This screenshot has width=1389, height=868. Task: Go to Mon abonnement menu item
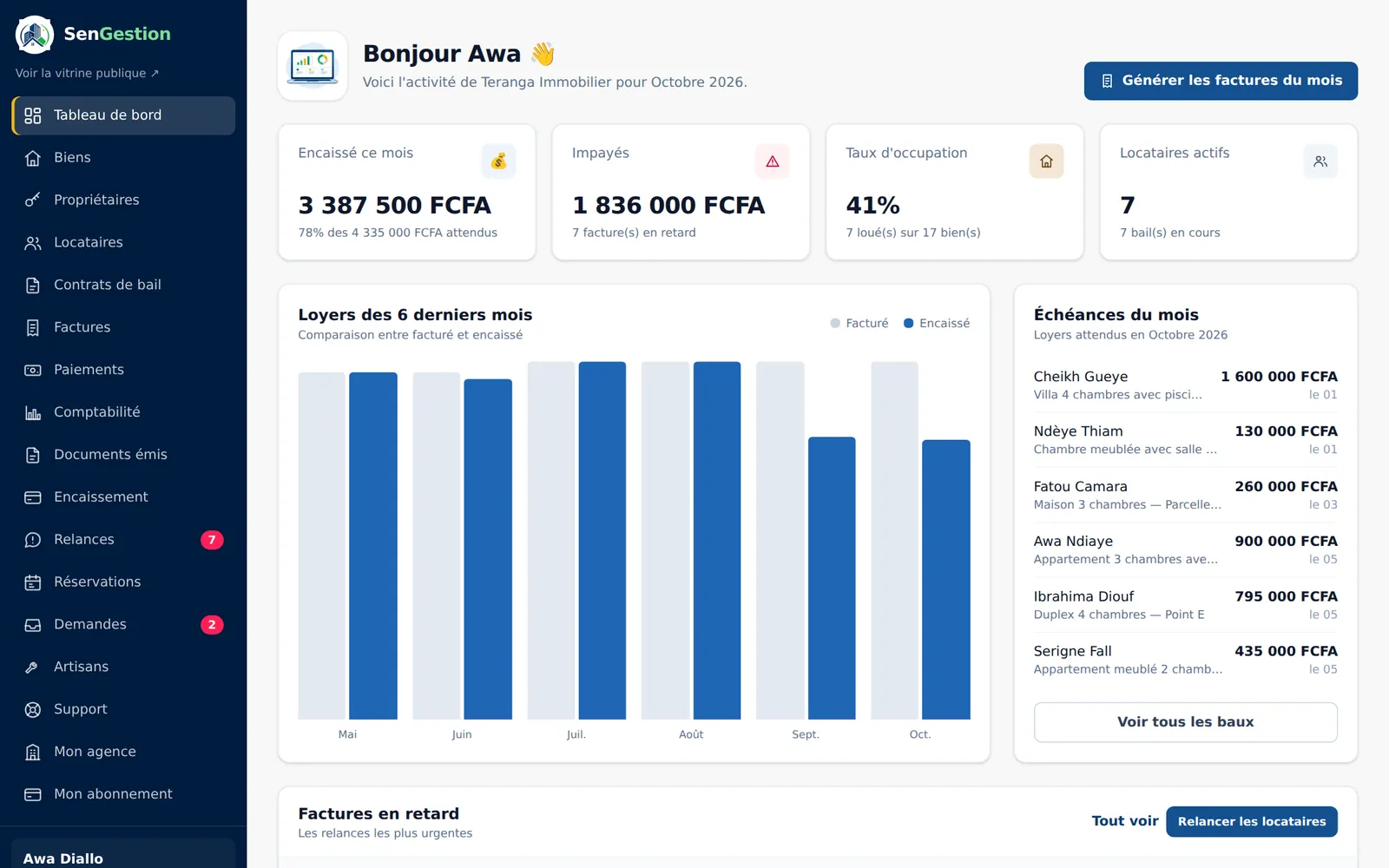[123, 794]
